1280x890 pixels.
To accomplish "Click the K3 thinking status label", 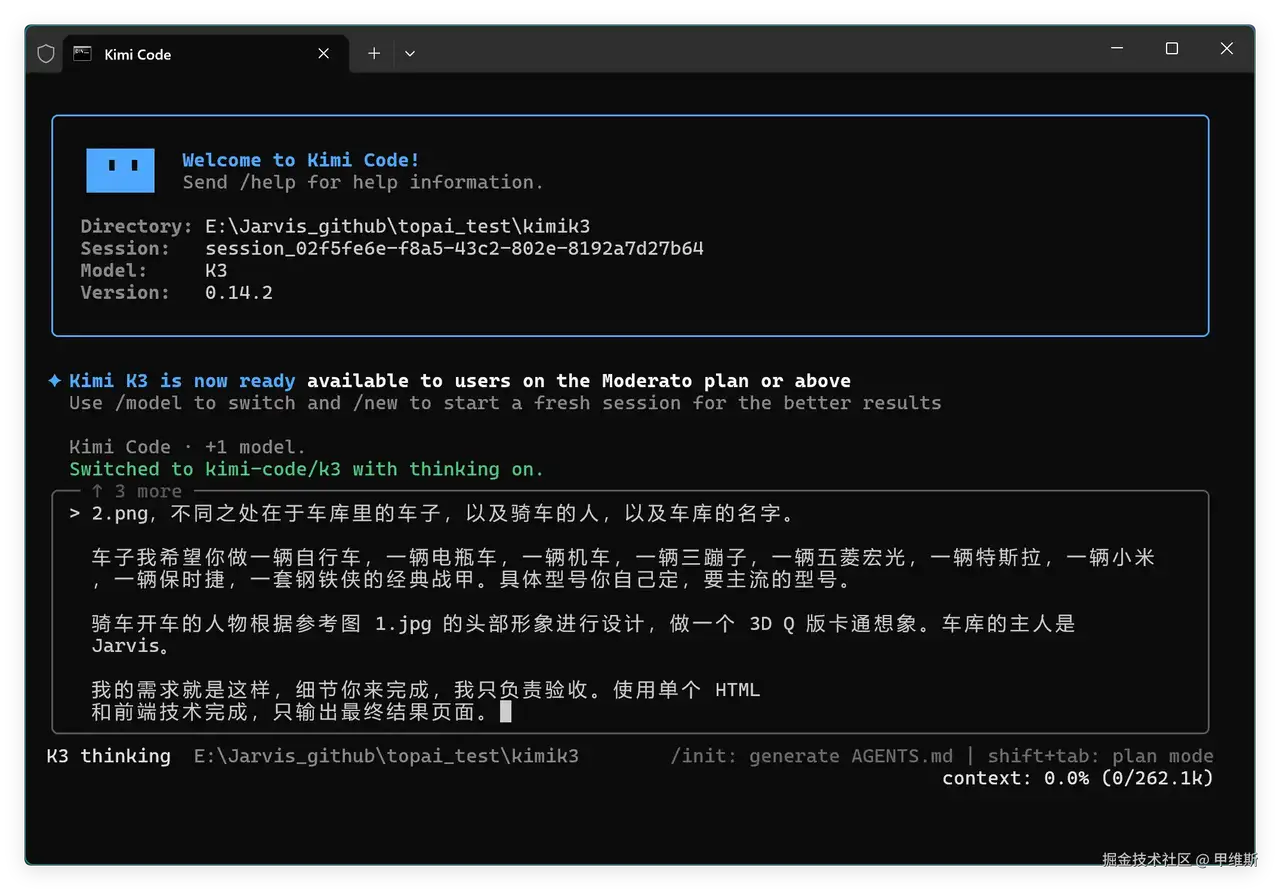I will 108,756.
